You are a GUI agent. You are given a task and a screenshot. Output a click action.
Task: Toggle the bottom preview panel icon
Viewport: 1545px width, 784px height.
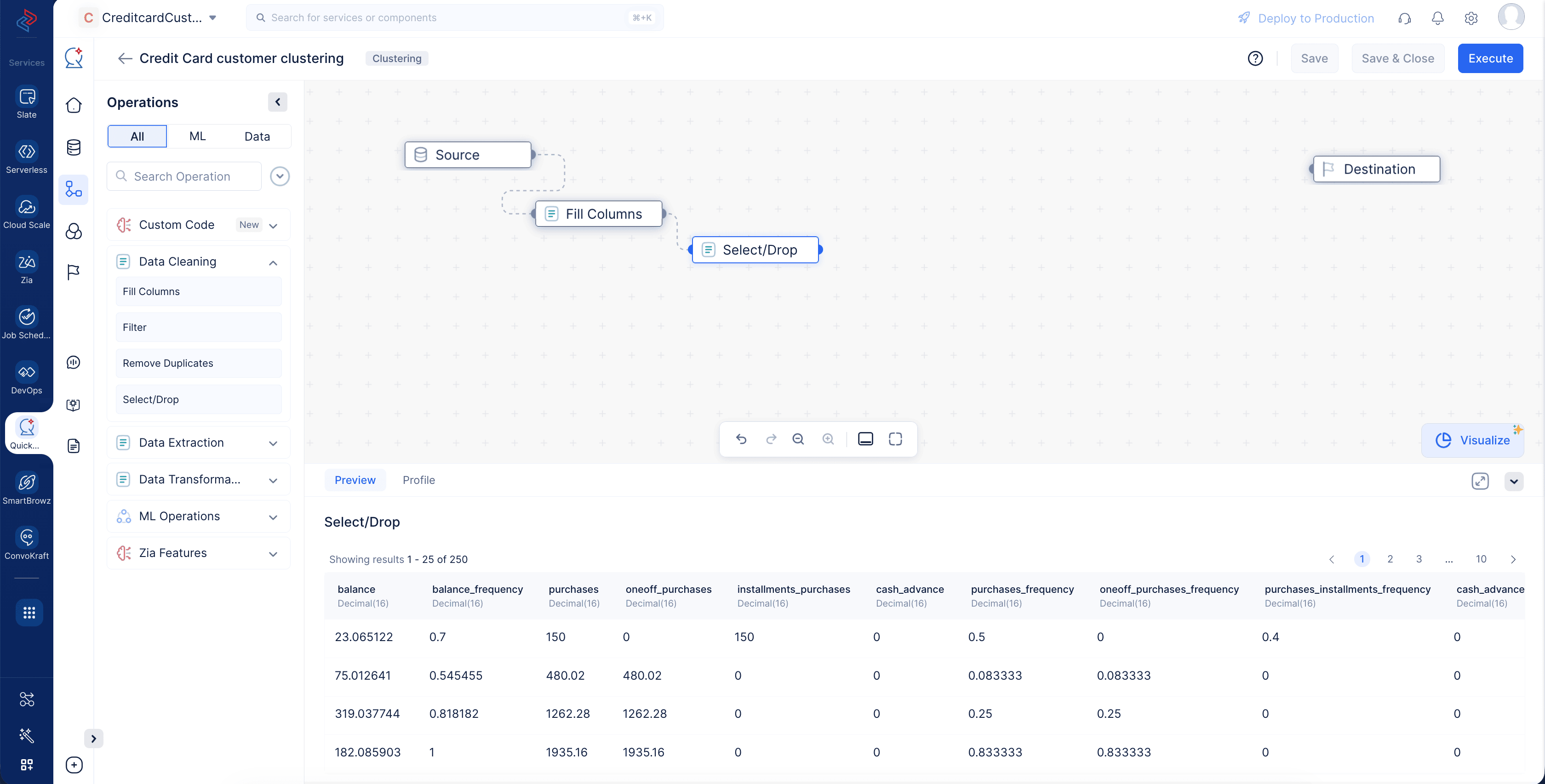865,439
